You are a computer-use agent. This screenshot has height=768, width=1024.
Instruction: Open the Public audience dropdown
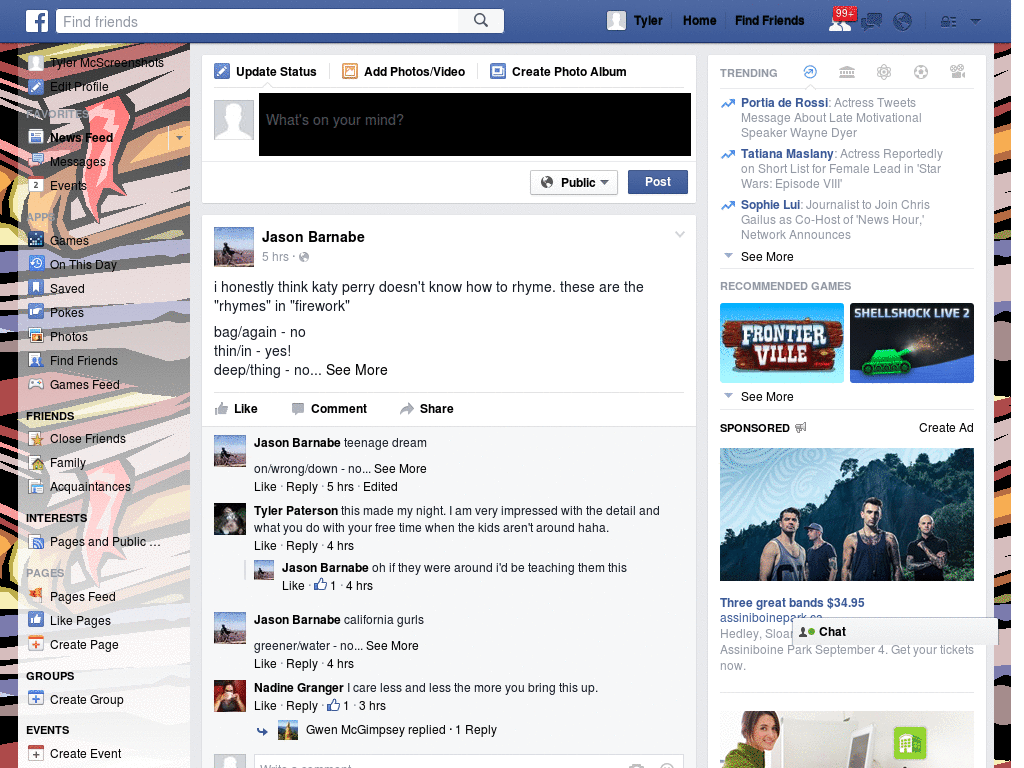[574, 182]
